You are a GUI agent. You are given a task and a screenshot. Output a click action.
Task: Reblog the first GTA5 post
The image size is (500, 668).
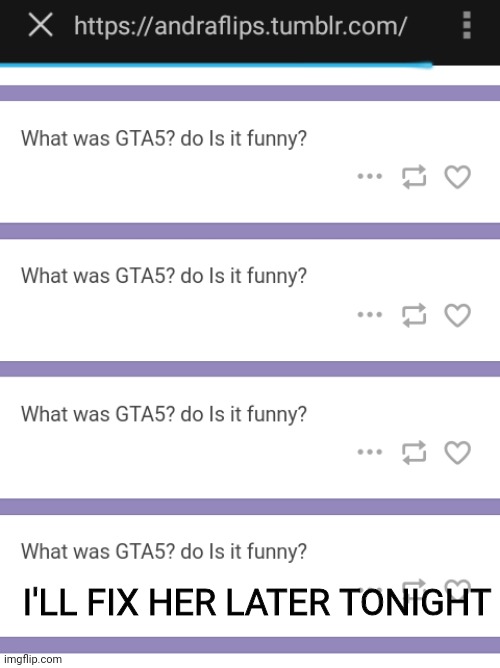coord(414,176)
